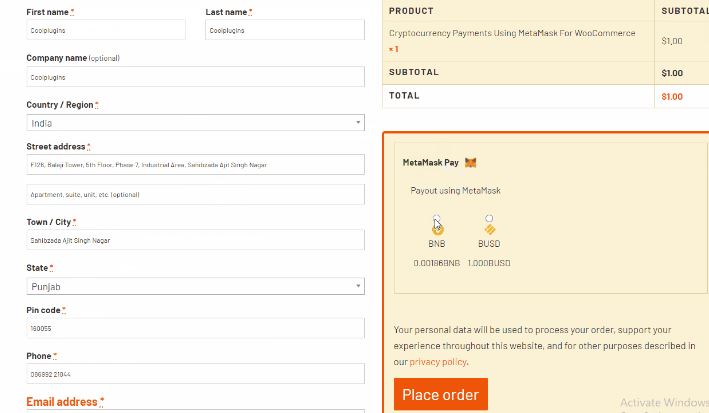
Task: Click the Email address label
Action: [61, 402]
